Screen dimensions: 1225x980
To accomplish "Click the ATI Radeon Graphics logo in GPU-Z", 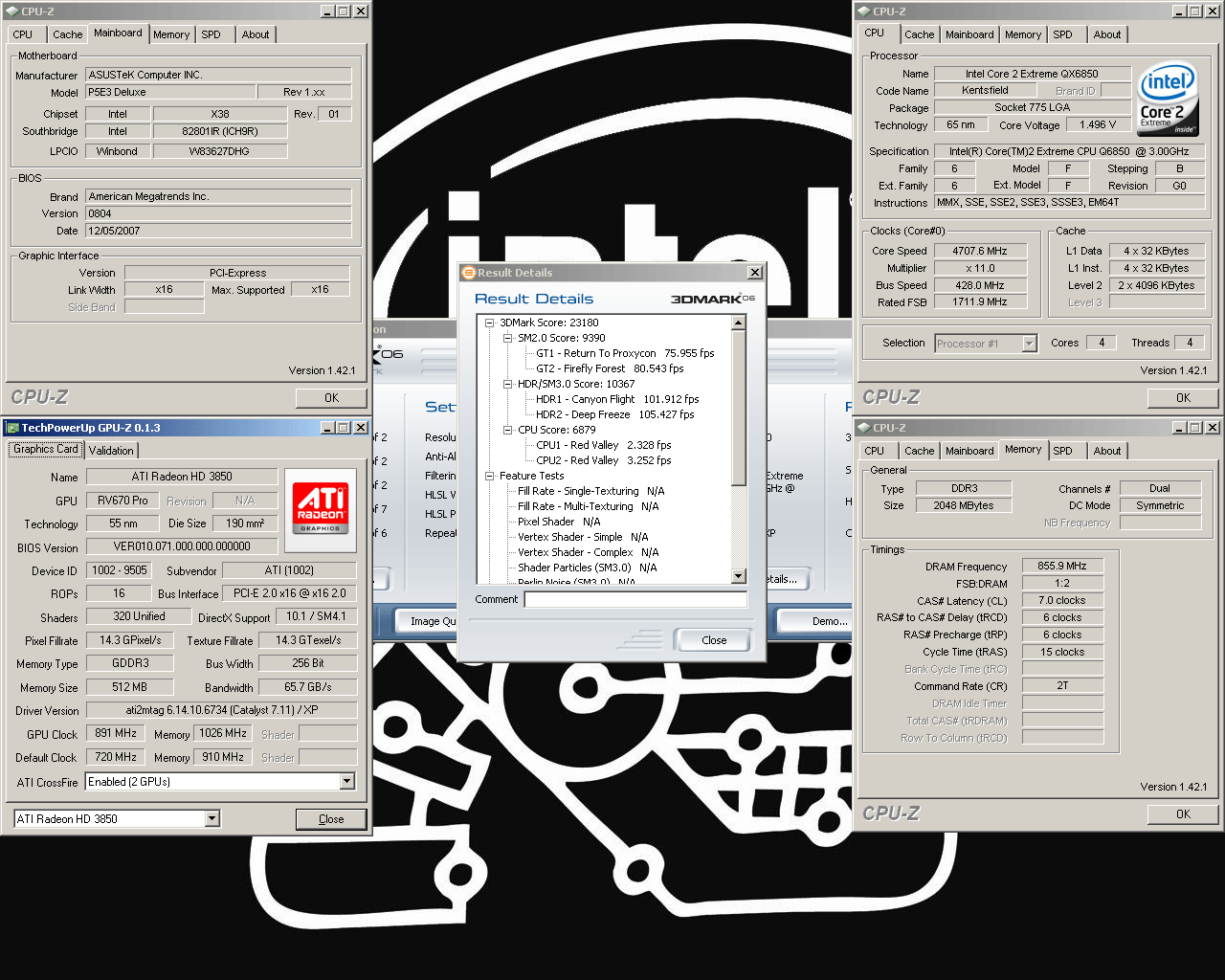I will (321, 509).
